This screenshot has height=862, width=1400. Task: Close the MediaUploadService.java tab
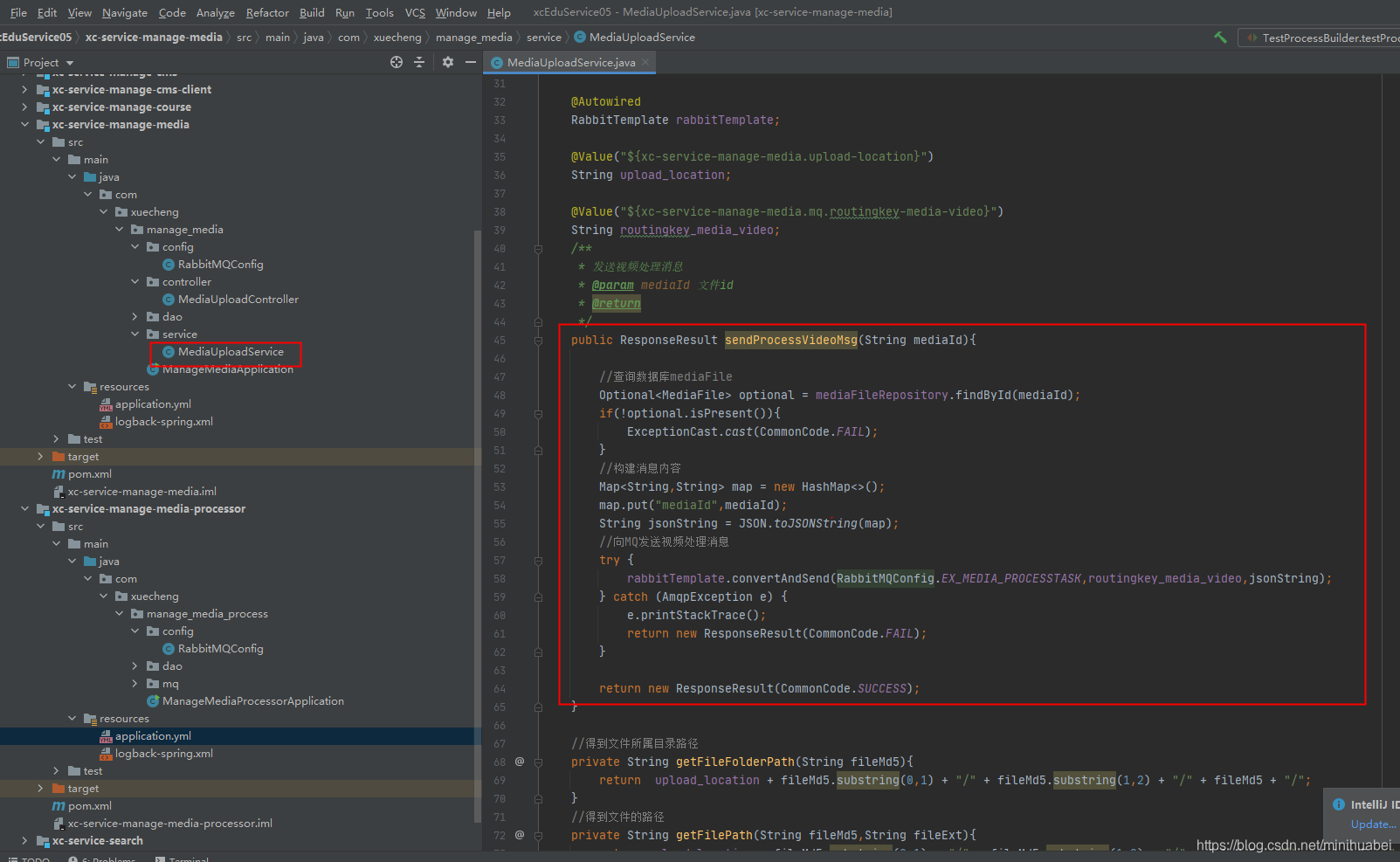click(645, 62)
